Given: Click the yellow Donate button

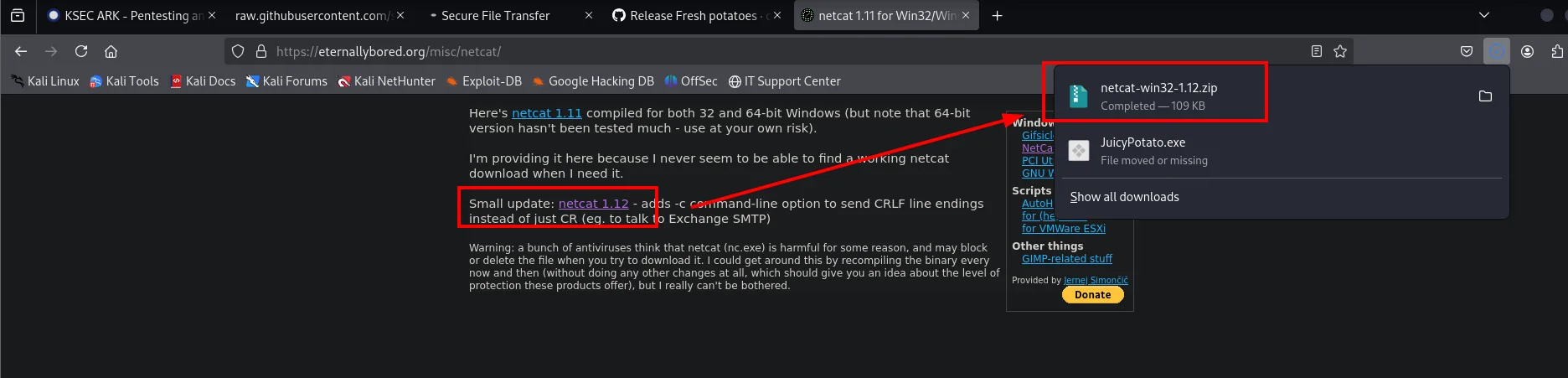Looking at the screenshot, I should pos(1093,295).
